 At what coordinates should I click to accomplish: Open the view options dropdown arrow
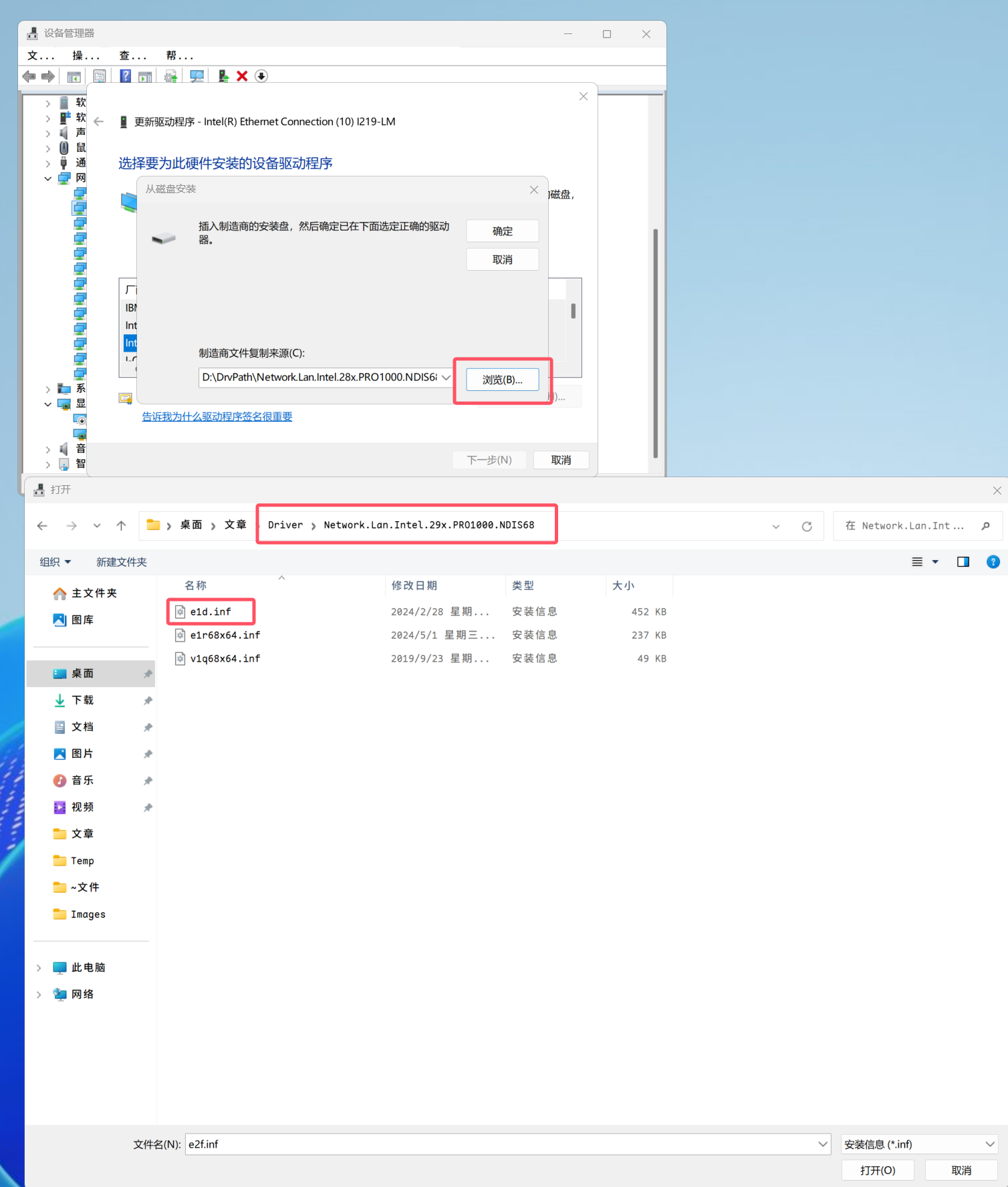tap(935, 562)
